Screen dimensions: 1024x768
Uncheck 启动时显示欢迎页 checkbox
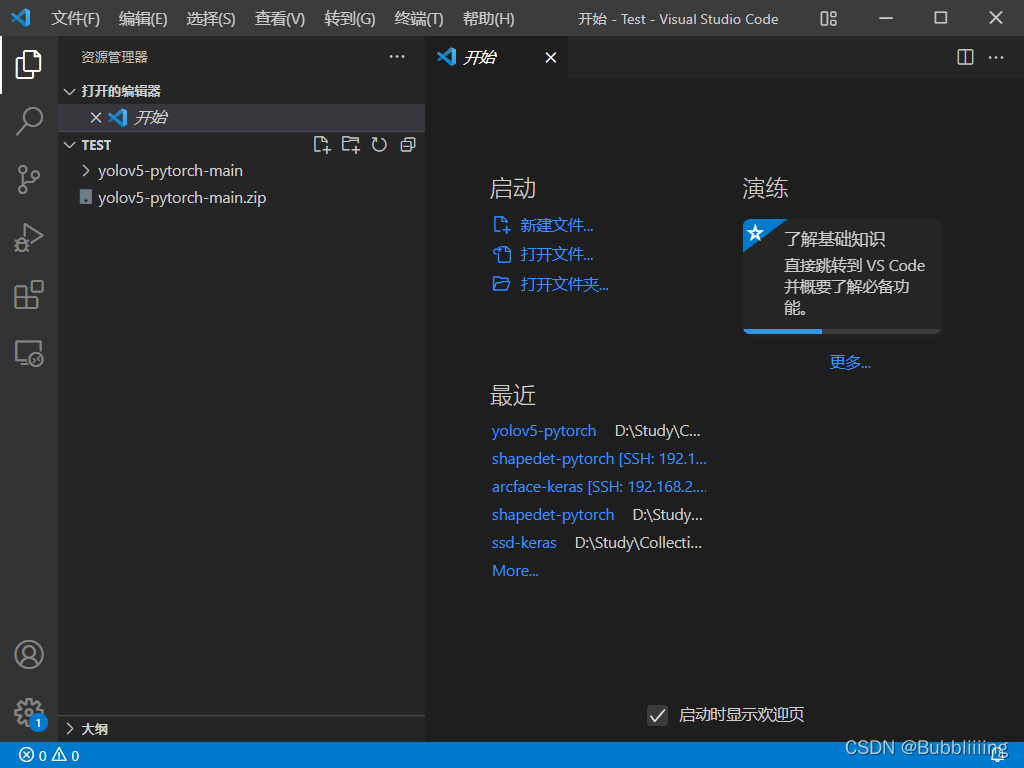tap(657, 715)
